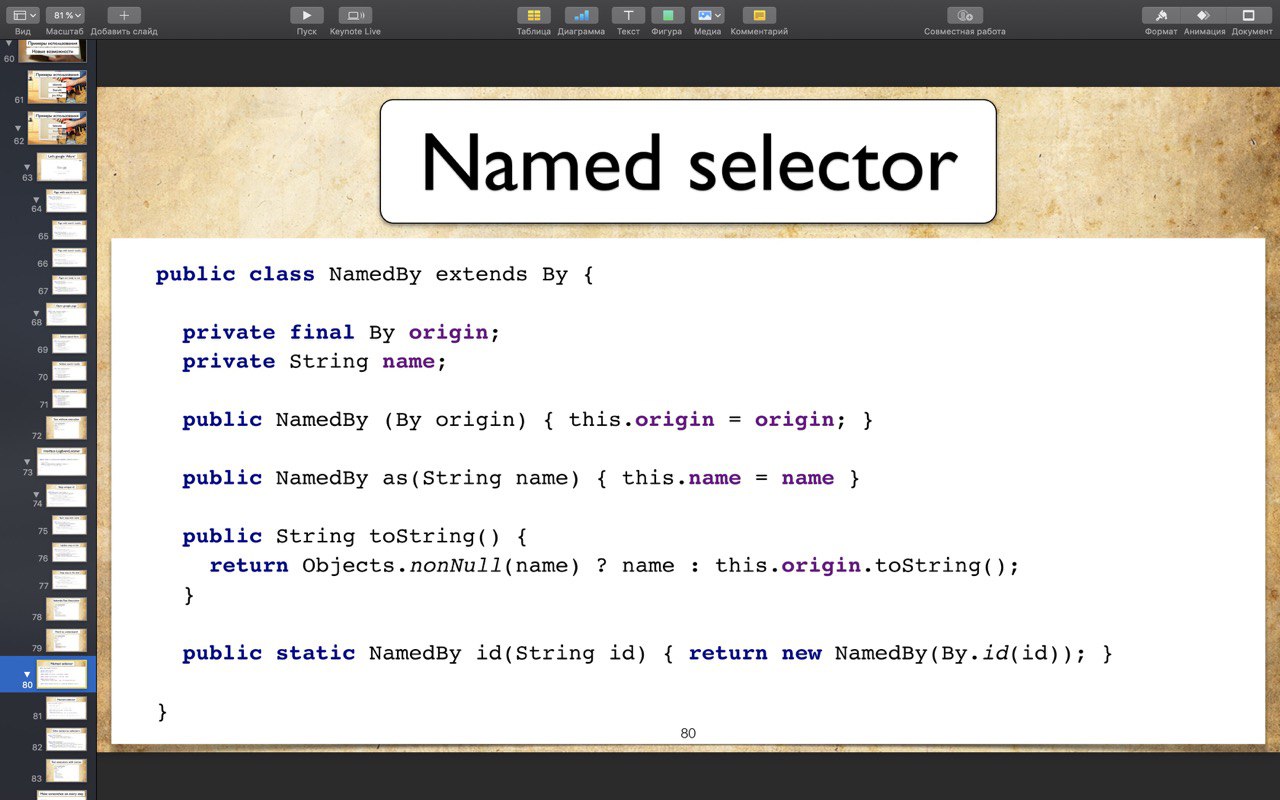Open the Масштаб 81% zoom dropdown

tap(65, 15)
